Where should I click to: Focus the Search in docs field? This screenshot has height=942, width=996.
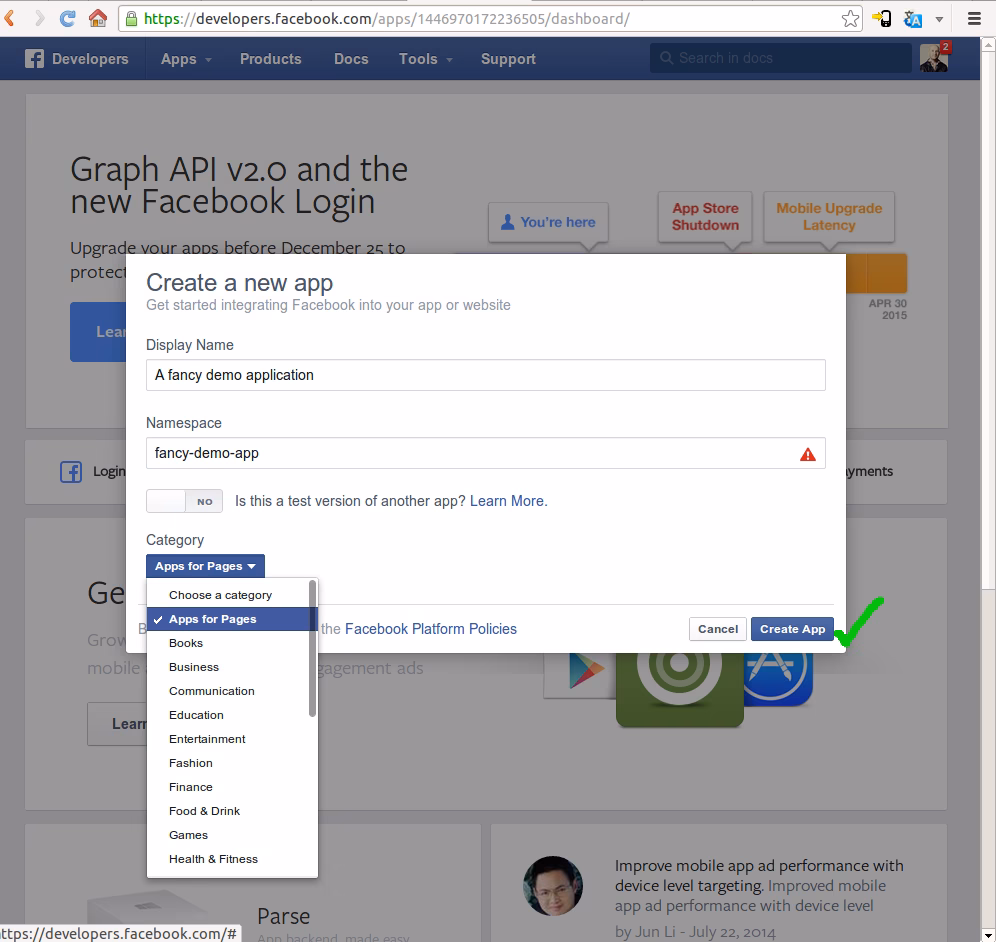tap(781, 58)
